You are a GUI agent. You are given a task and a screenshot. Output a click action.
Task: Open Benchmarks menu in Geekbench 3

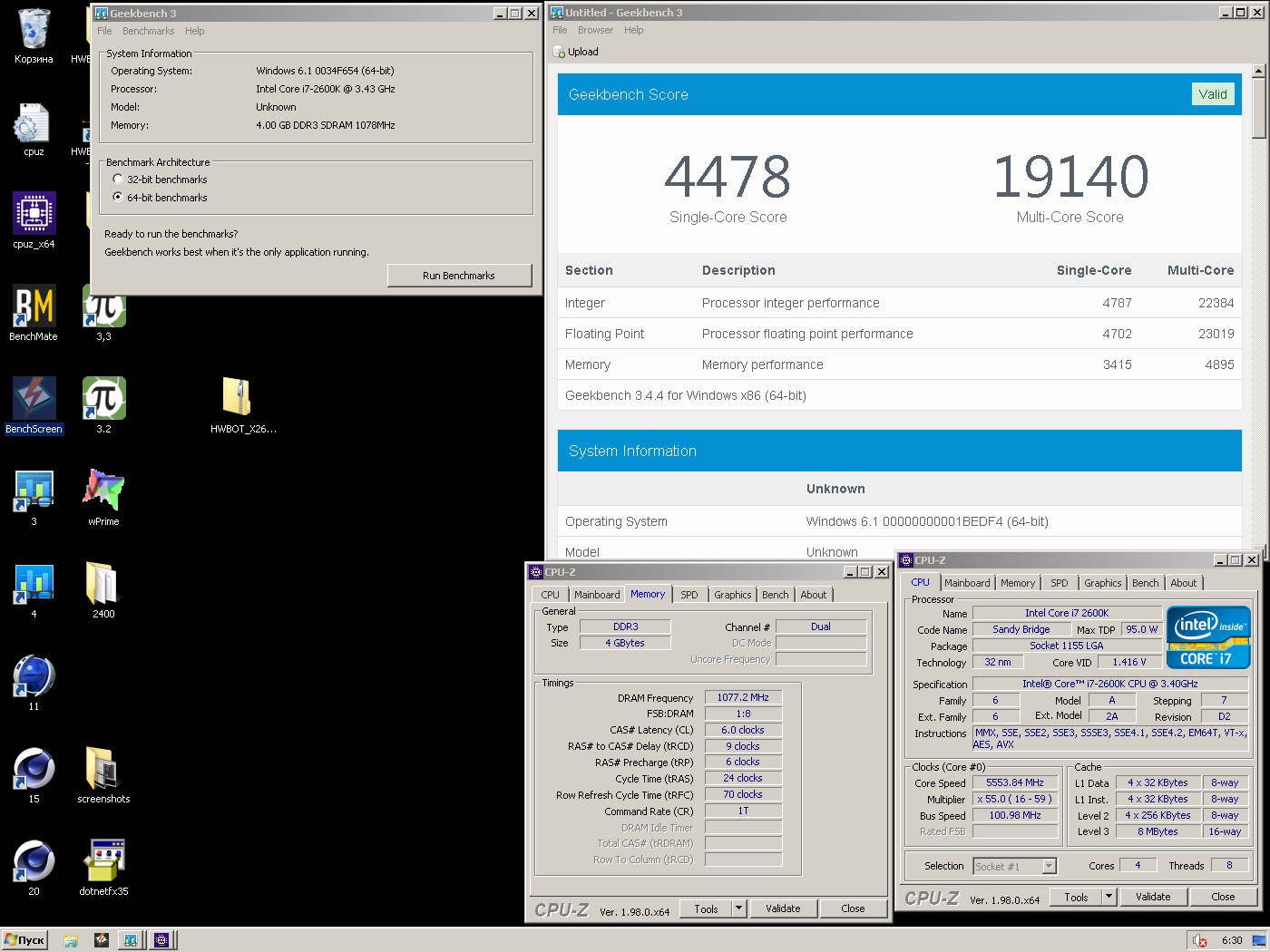pos(148,31)
